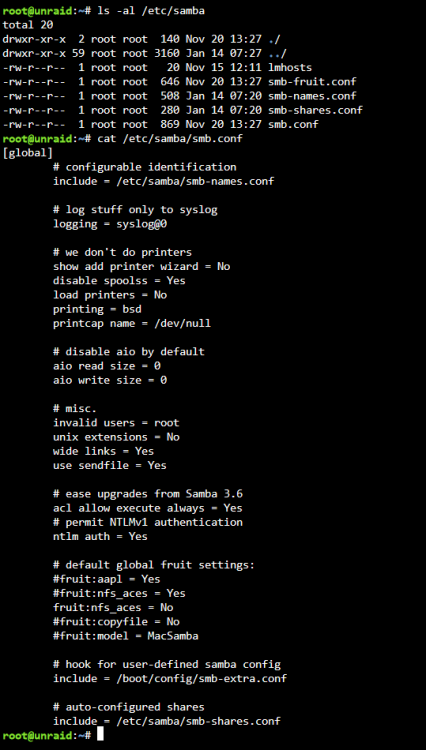
Task: Click the smb-fruit.conf filename in the listing
Action: point(312,82)
